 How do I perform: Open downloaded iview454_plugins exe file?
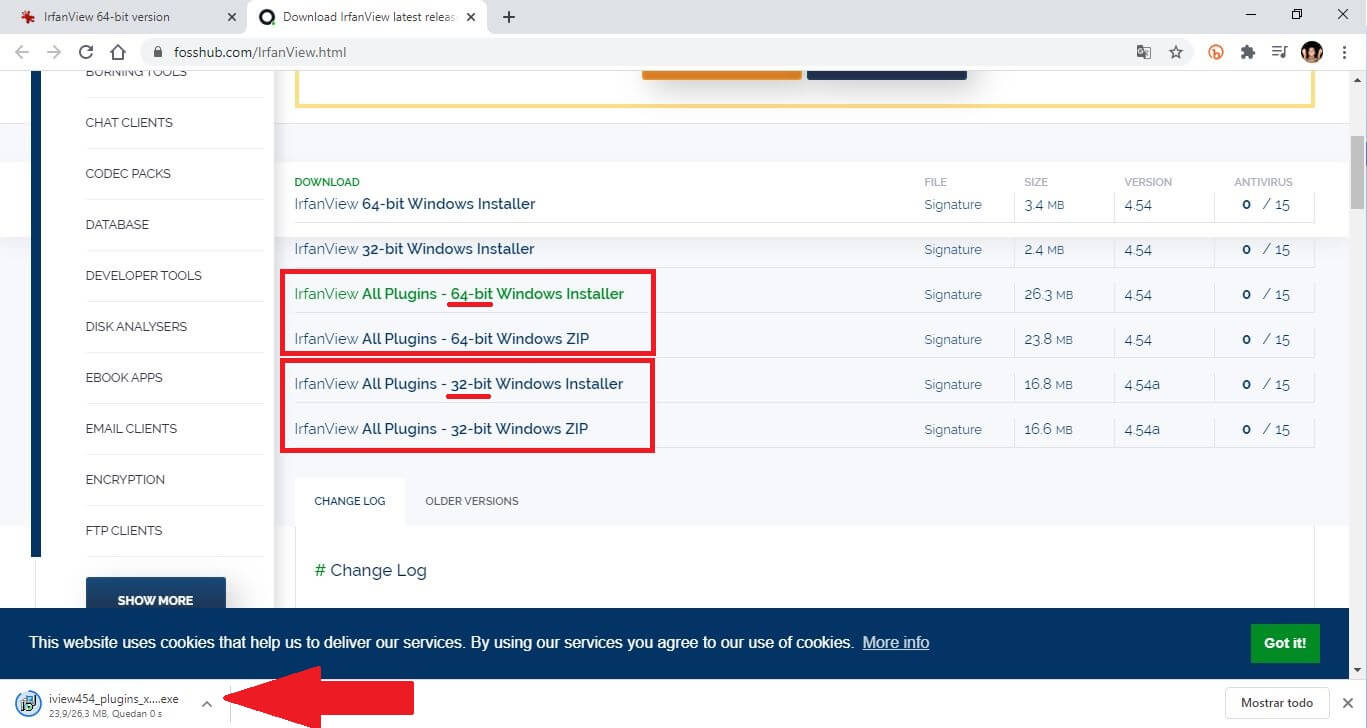tap(100, 704)
